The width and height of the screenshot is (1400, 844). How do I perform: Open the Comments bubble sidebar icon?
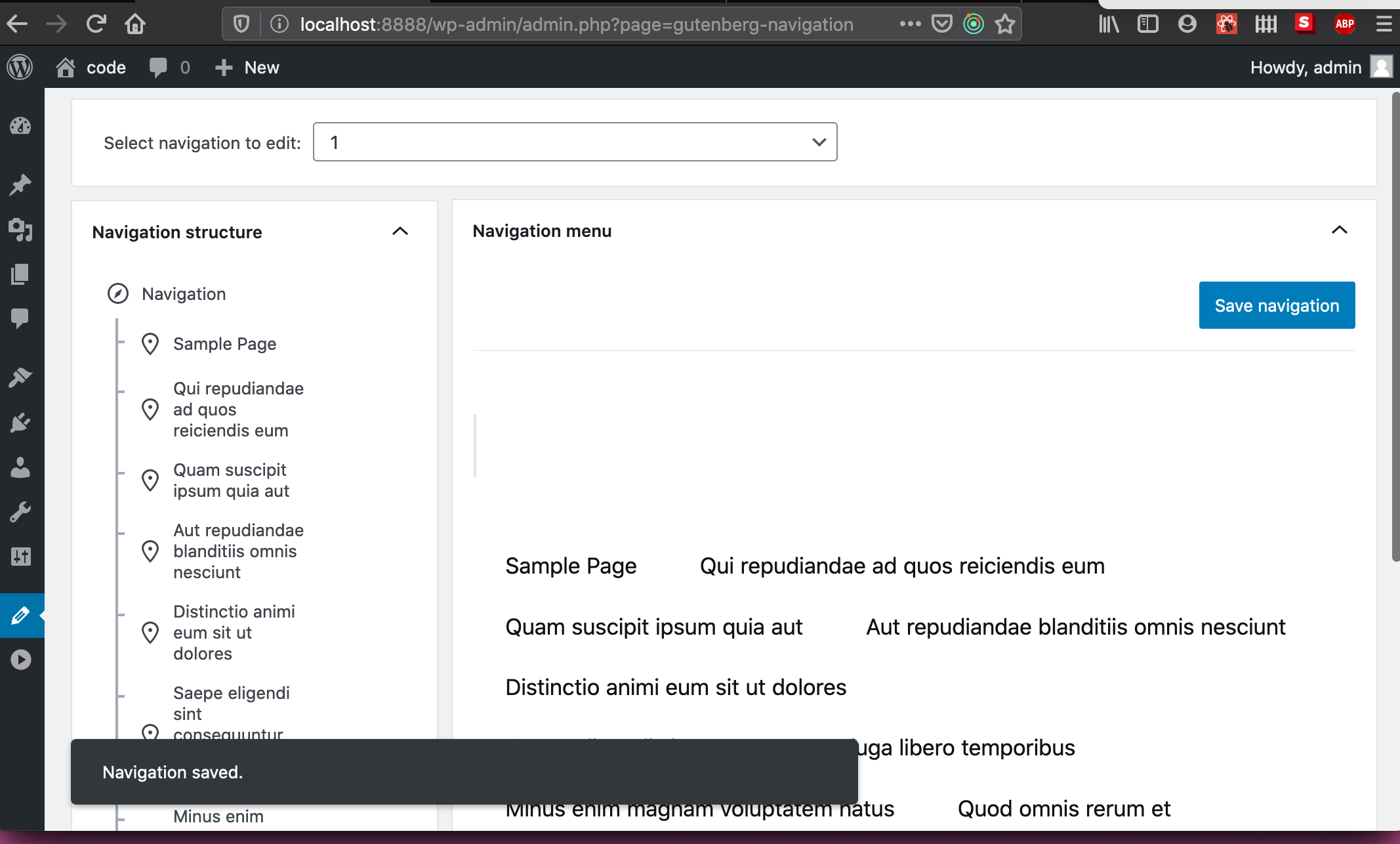(20, 319)
